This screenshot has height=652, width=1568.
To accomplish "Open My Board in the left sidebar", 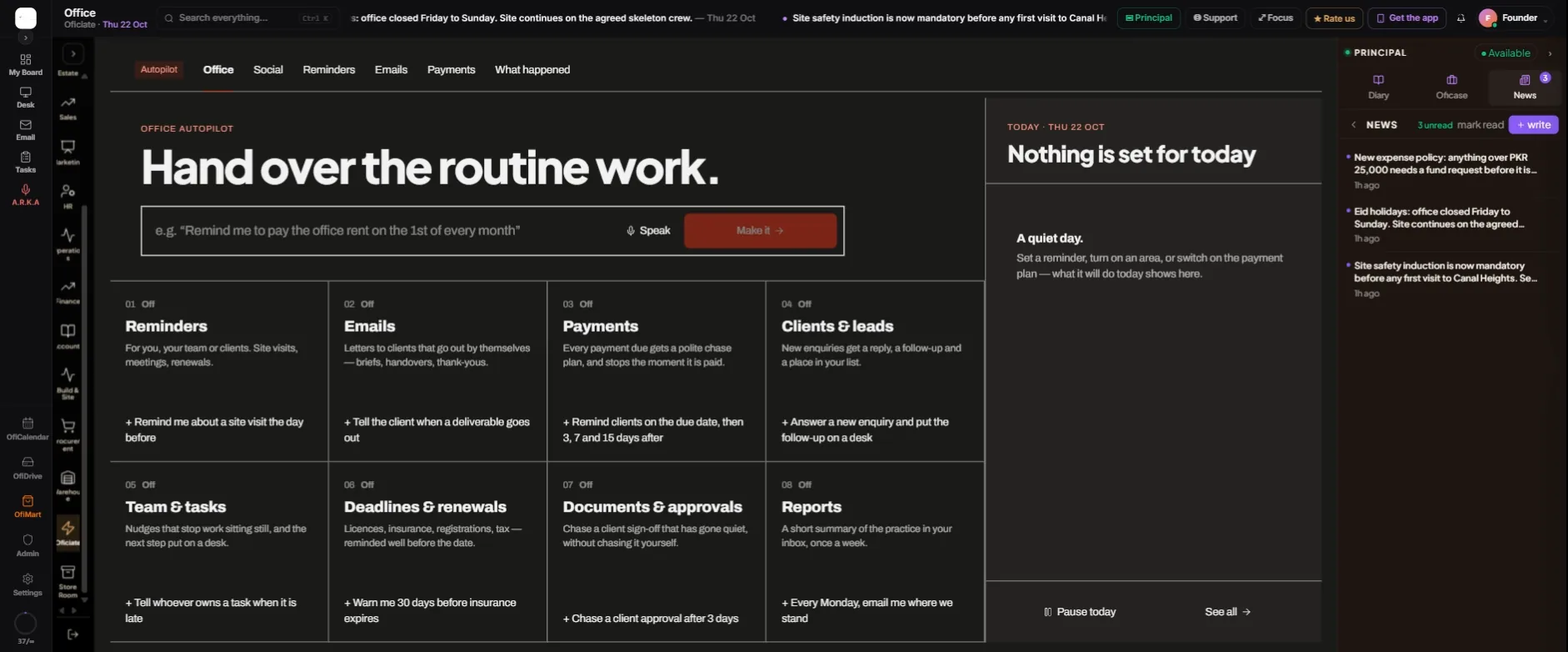I will tap(26, 65).
